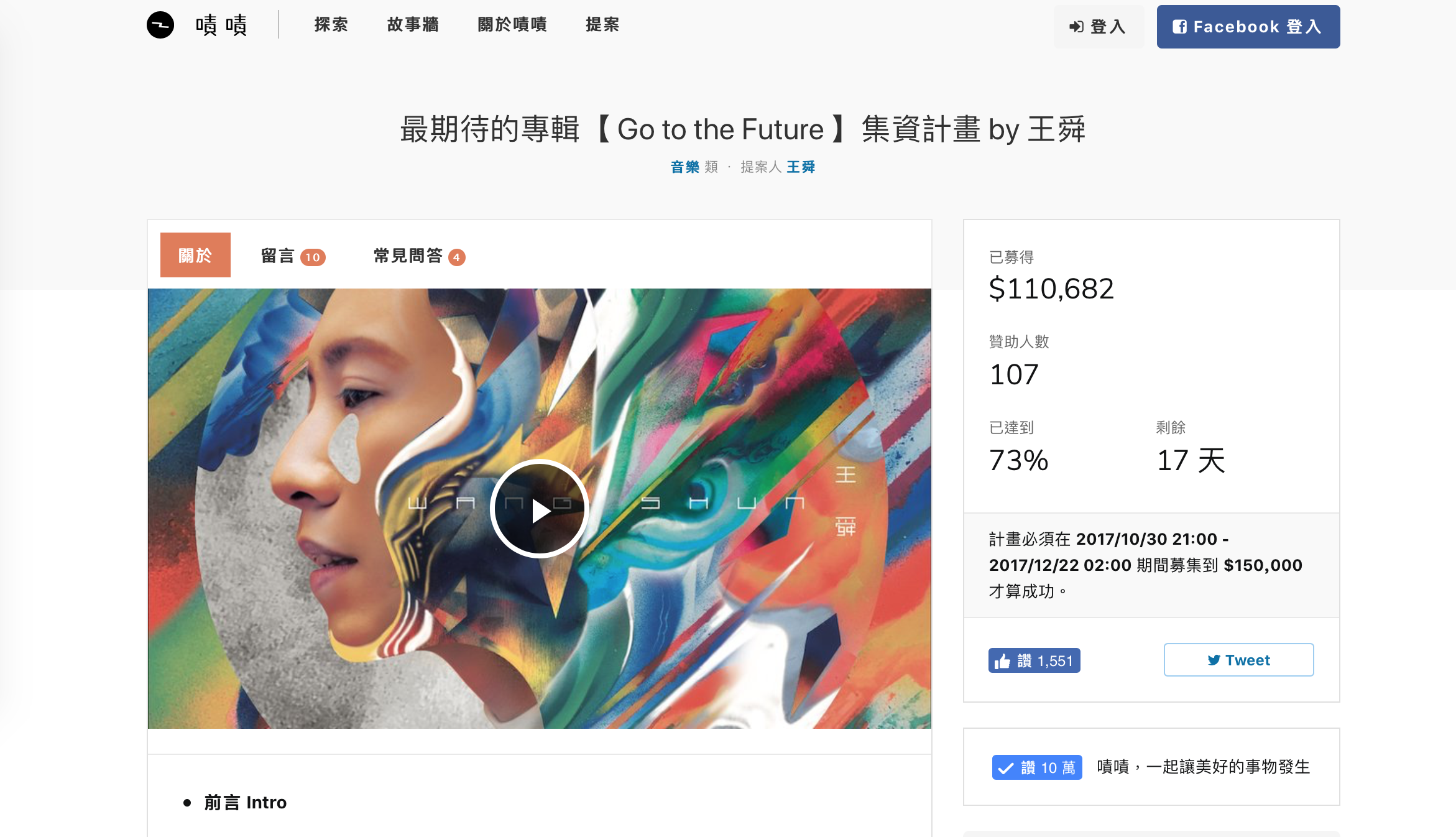Click the Facebook thumbs-up like icon
The height and width of the screenshot is (837, 1456).
pos(1002,660)
